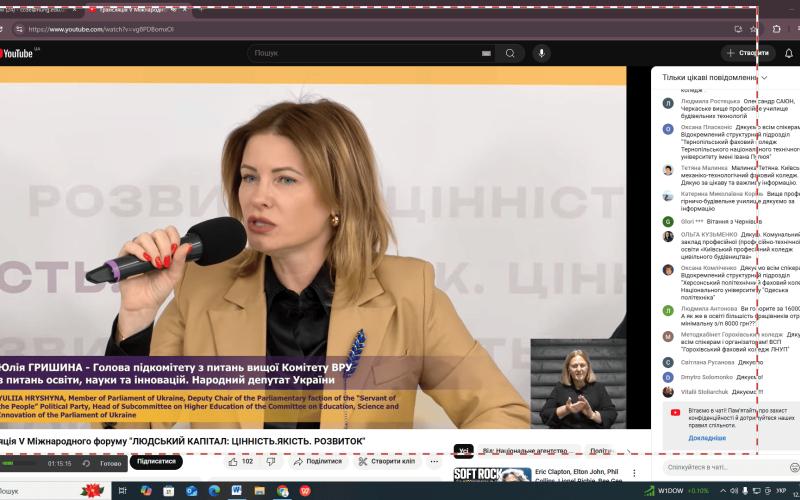Close the YouTube browser tab
The width and height of the screenshot is (800, 500).
185,10
